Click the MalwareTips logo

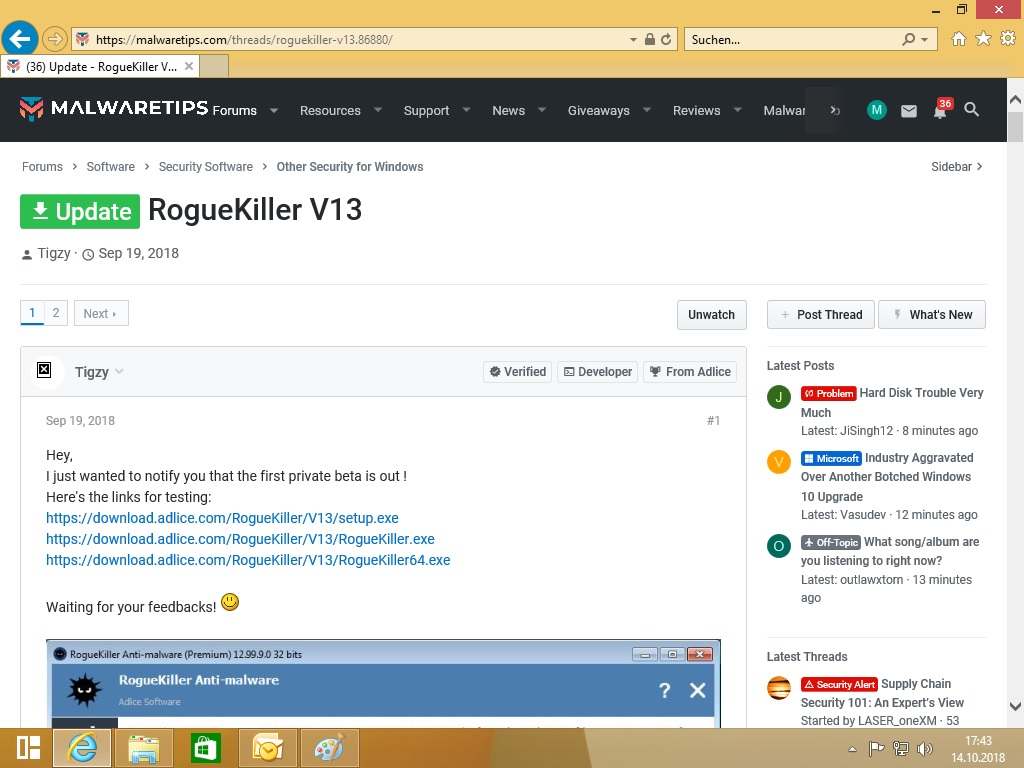[114, 108]
